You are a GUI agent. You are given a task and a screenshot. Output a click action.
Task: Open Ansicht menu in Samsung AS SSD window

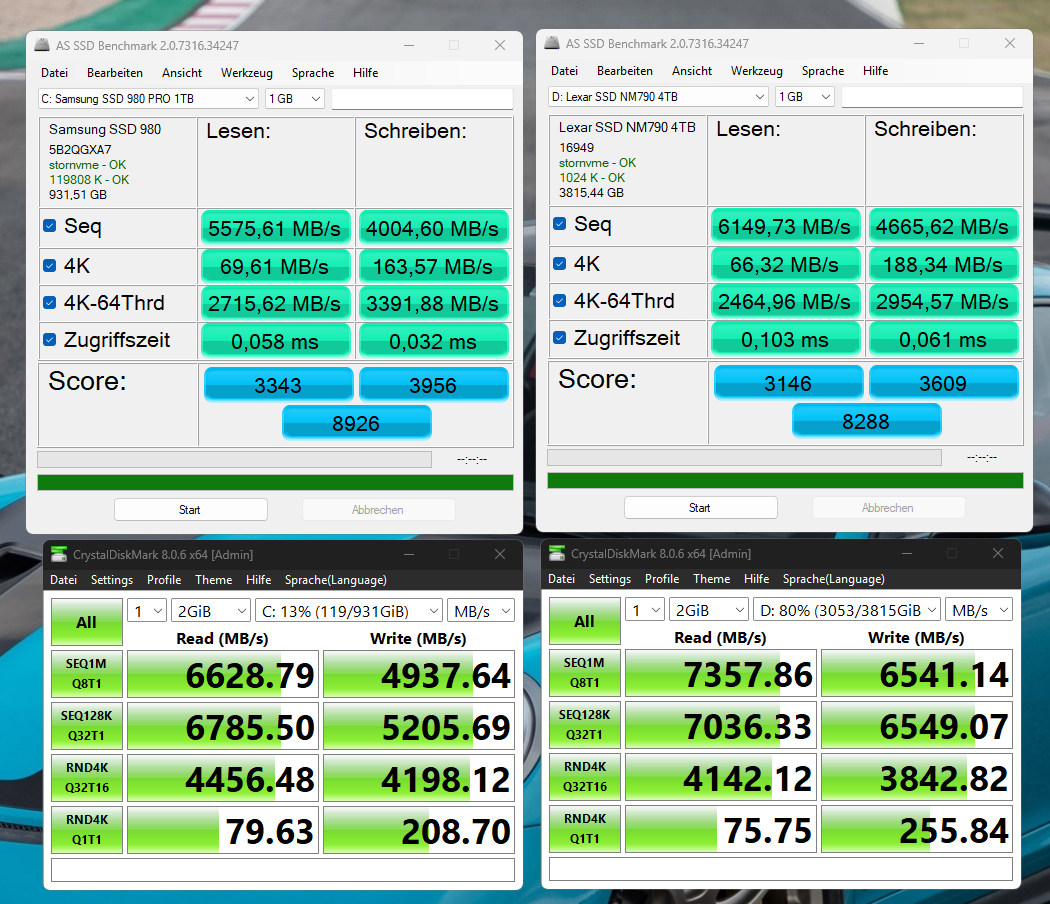182,72
